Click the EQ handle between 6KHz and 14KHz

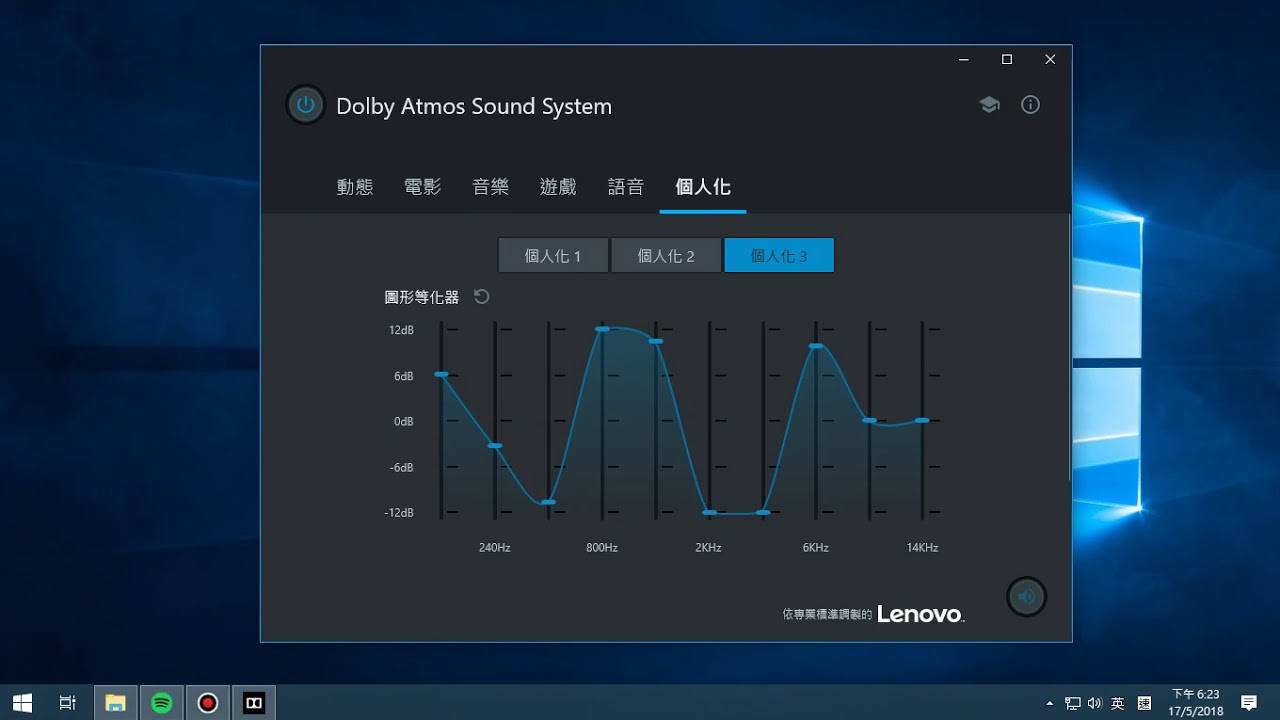point(870,420)
